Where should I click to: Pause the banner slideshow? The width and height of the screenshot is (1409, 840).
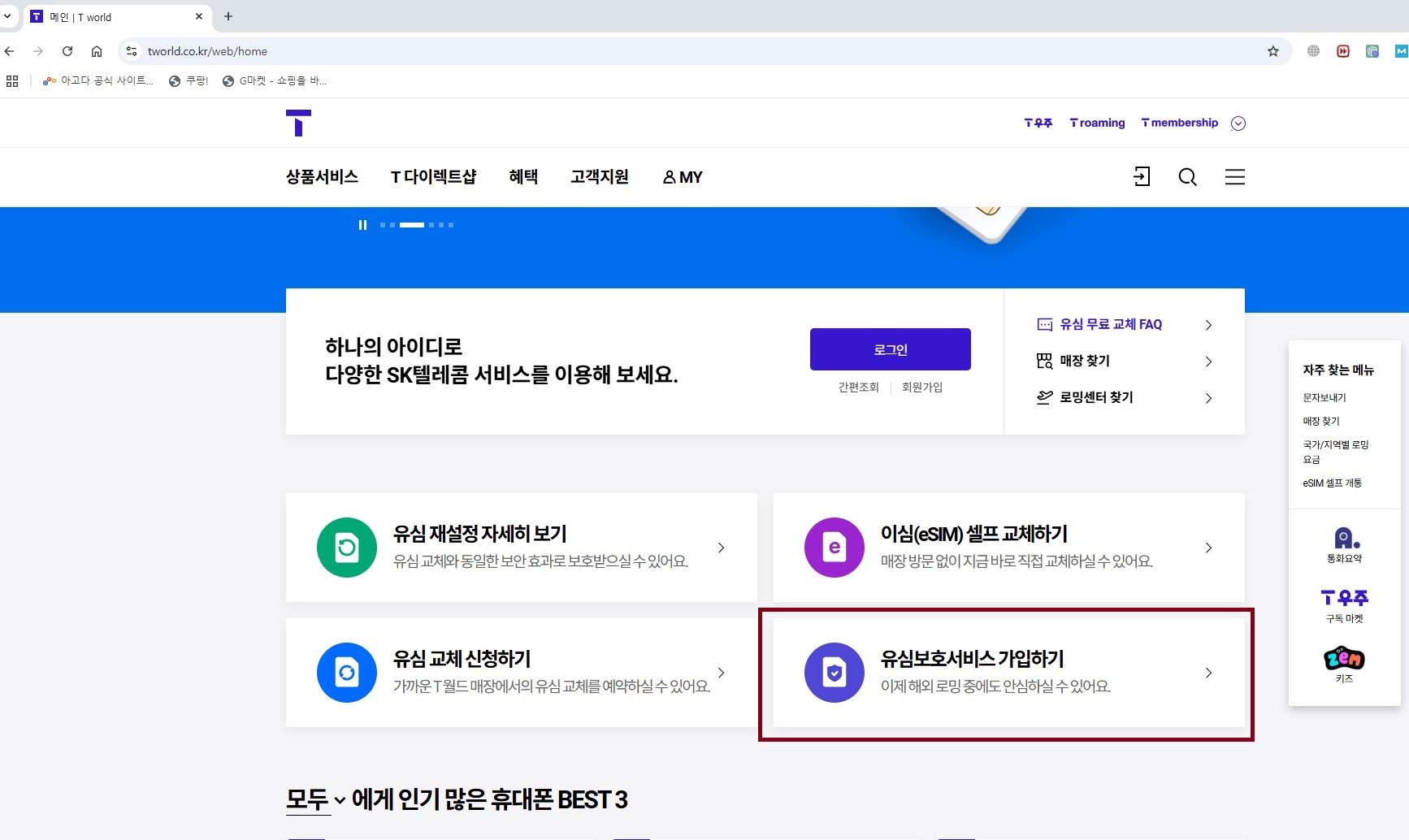click(362, 225)
